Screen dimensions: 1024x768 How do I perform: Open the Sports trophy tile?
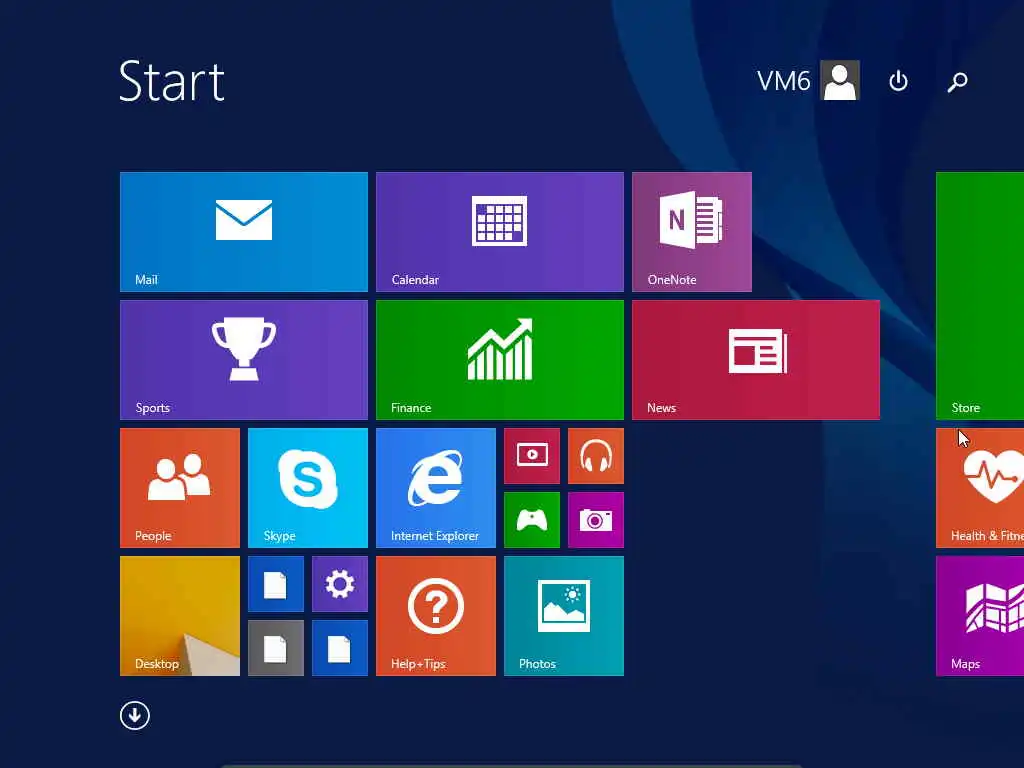[x=244, y=360]
